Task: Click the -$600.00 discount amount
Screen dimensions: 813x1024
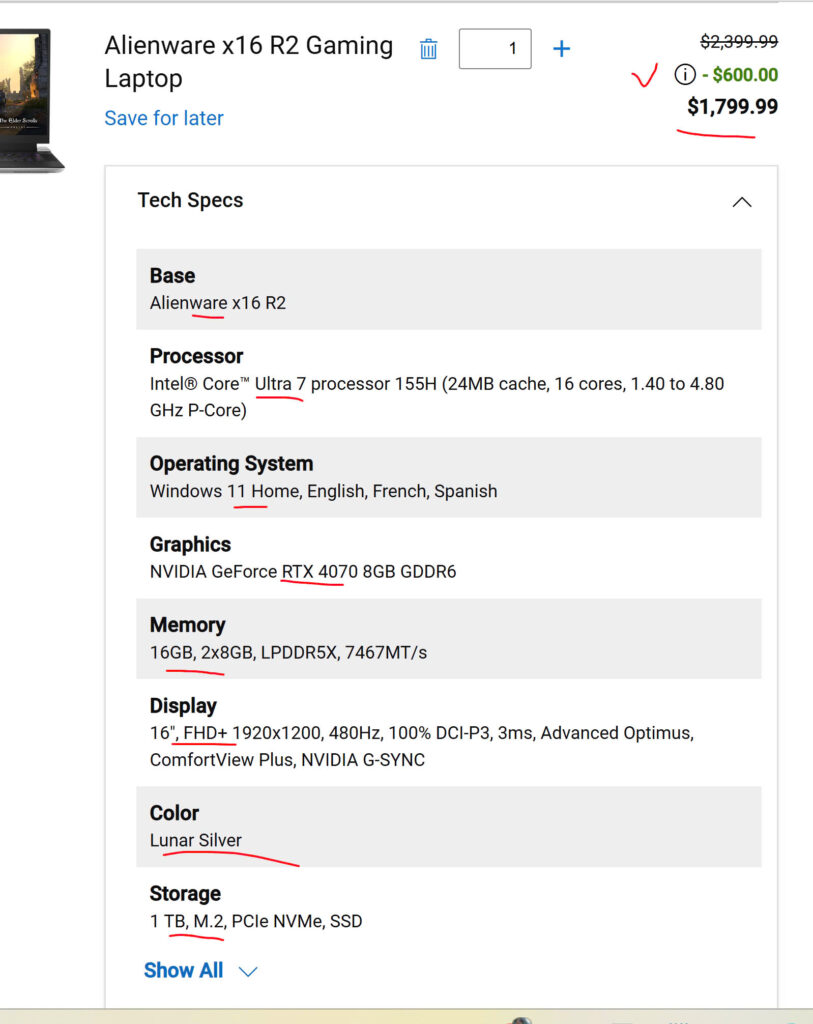Action: 740,74
